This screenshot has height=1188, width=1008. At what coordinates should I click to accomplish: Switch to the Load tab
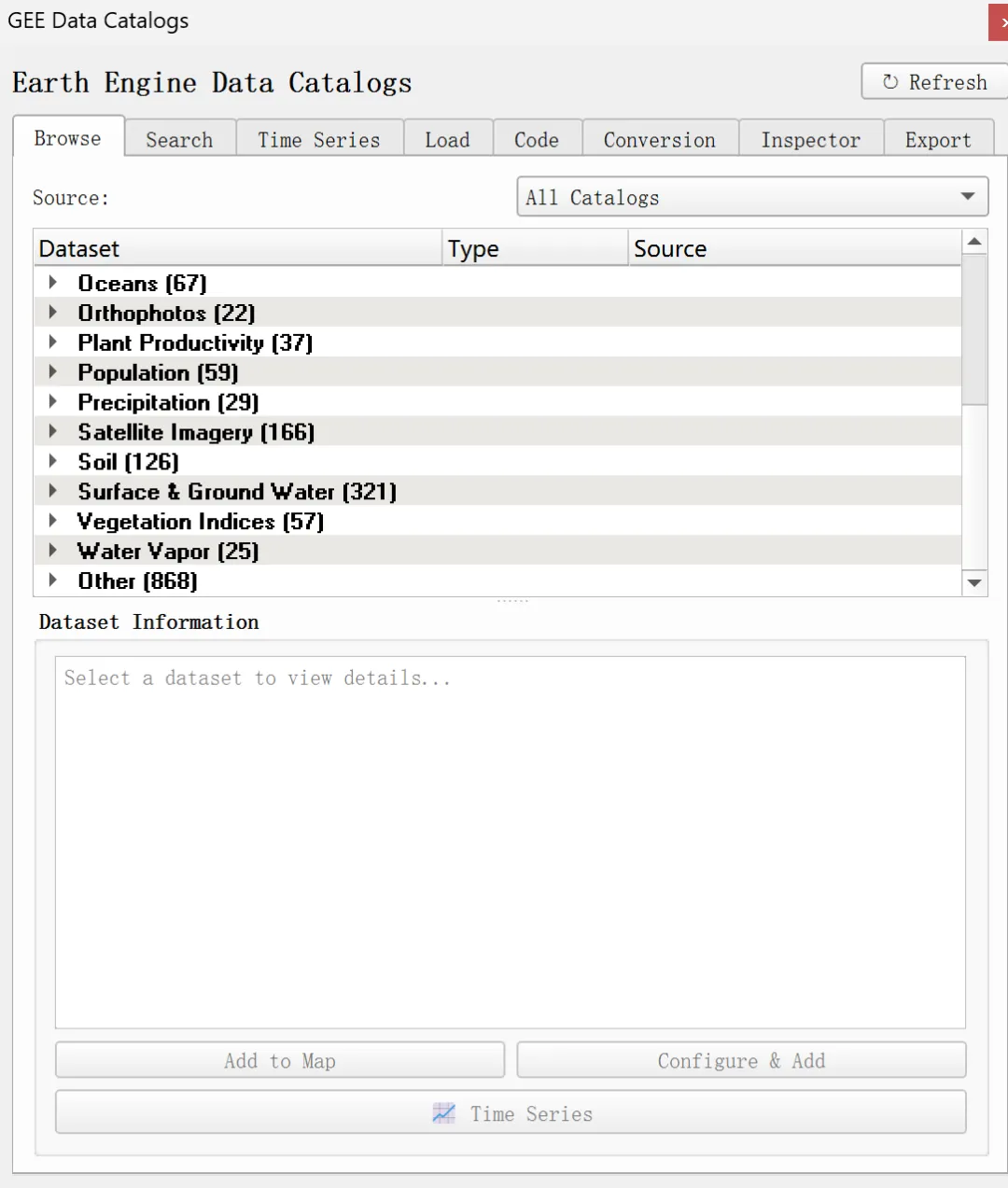[x=447, y=140]
